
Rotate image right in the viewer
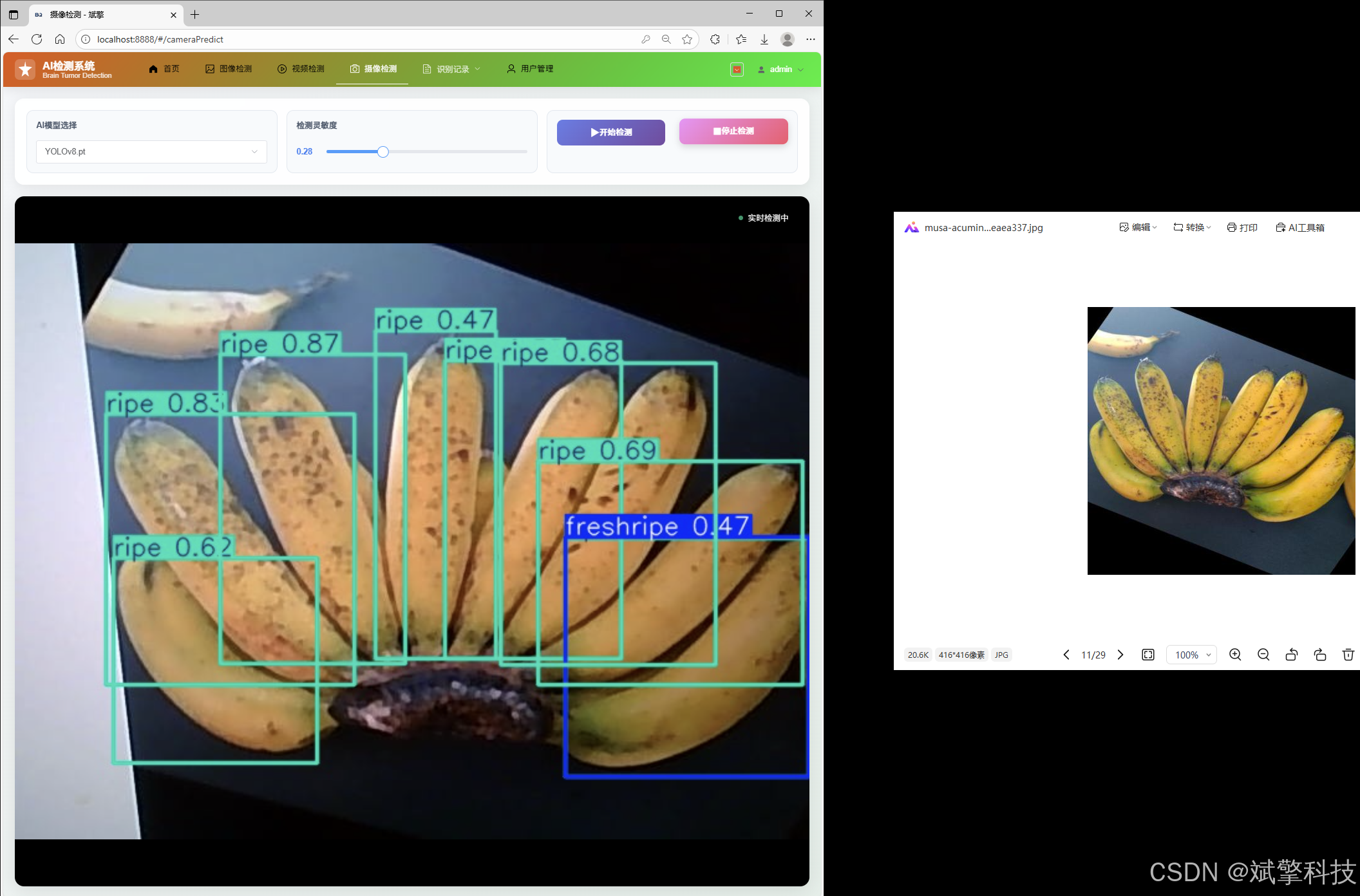tap(1320, 655)
